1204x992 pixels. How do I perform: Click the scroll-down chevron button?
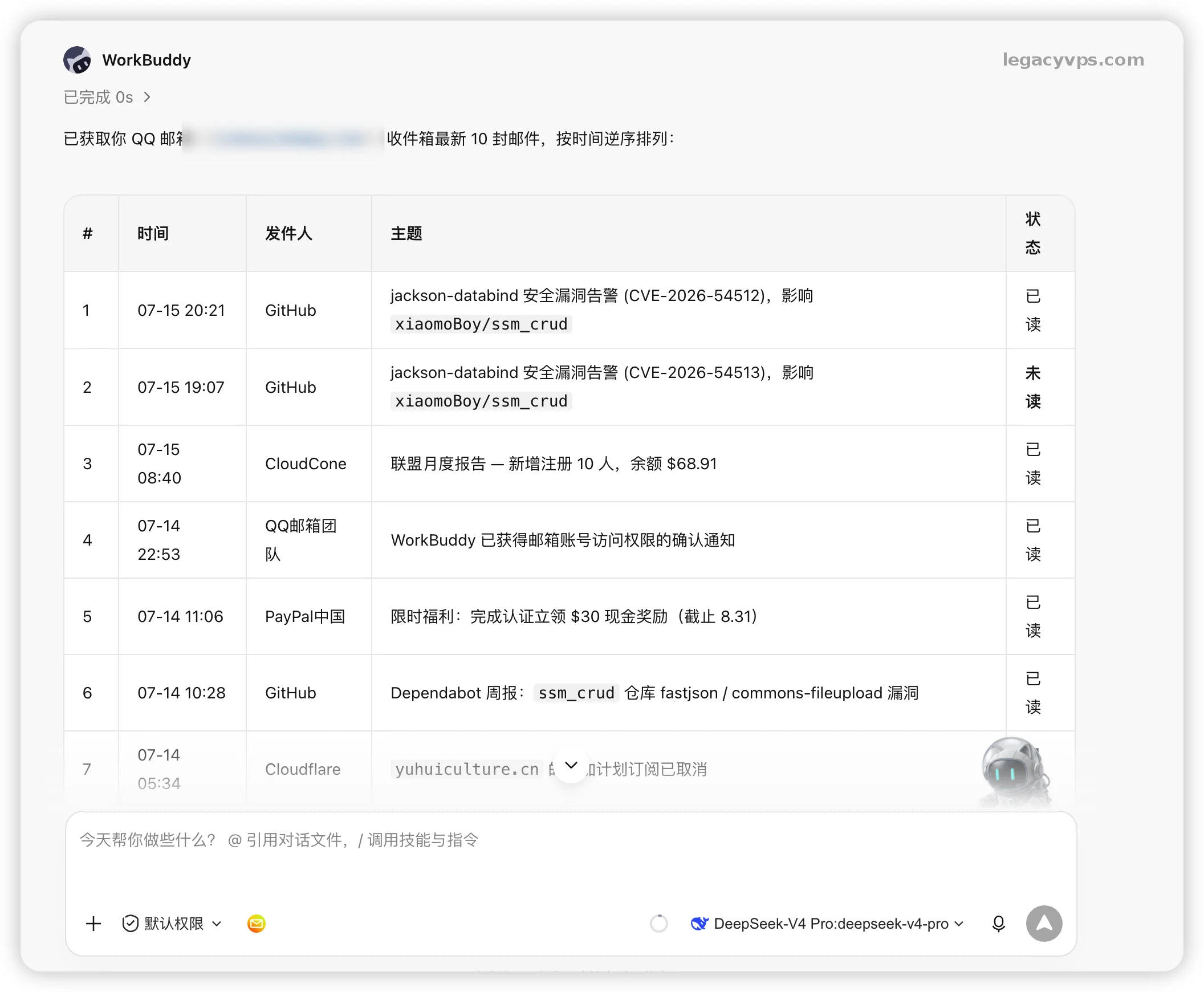click(x=571, y=765)
